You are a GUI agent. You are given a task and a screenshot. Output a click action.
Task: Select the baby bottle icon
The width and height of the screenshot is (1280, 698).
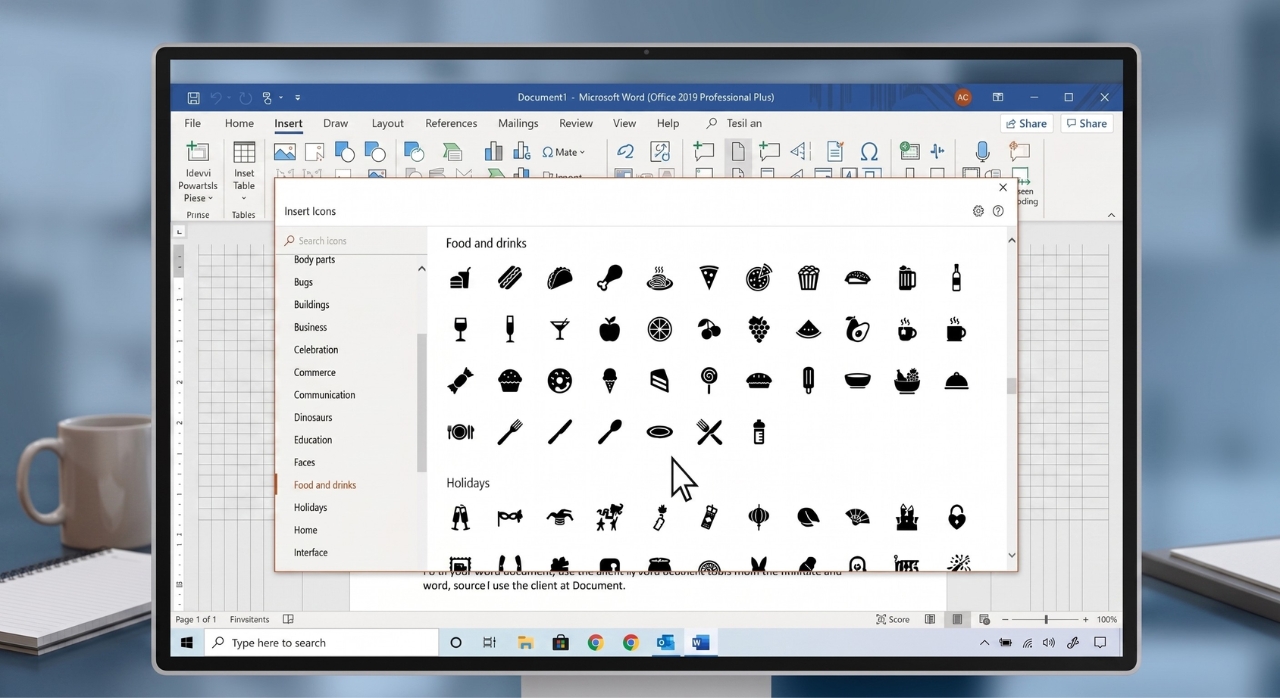(x=759, y=432)
